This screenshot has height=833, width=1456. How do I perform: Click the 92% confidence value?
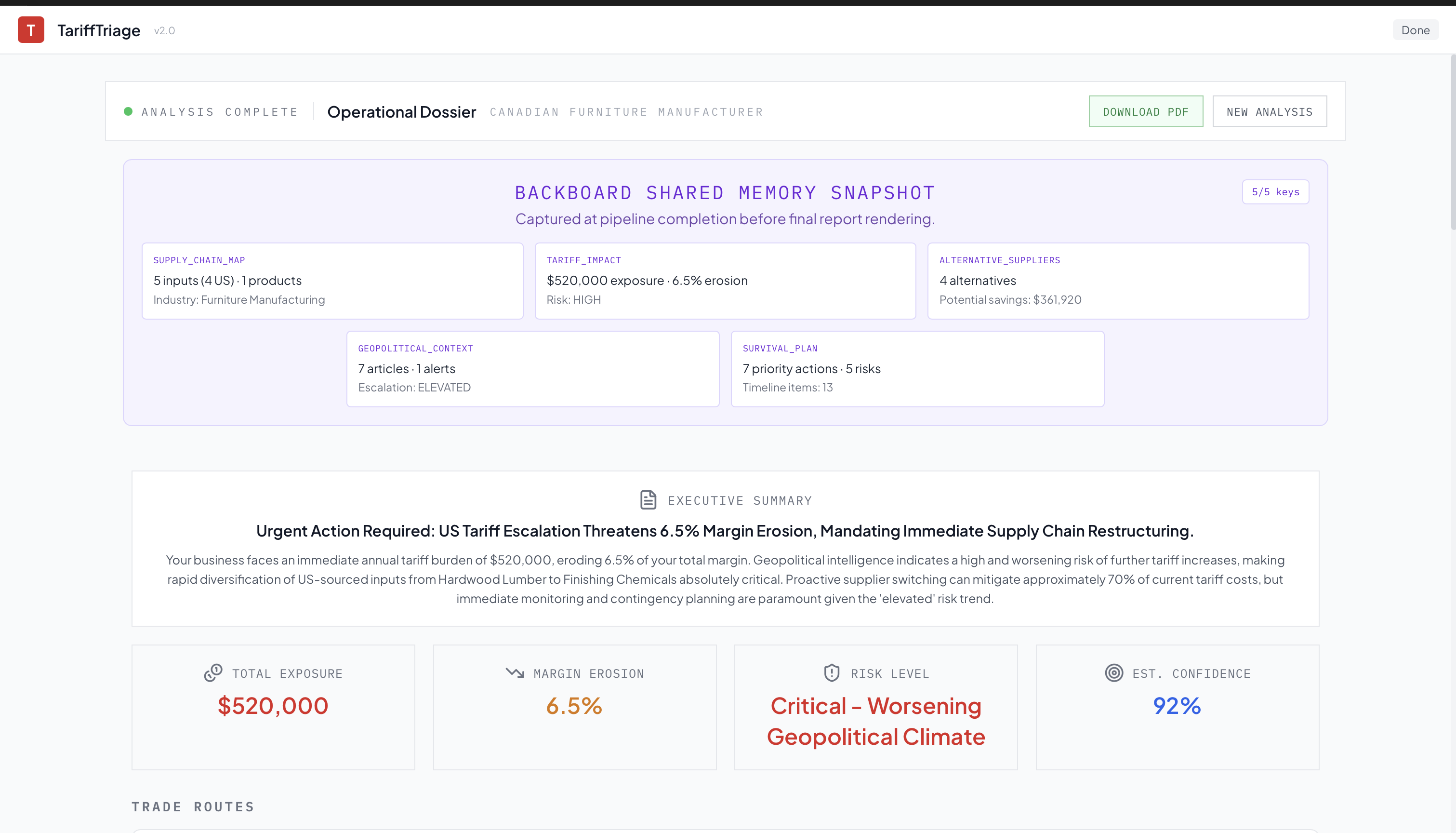click(x=1177, y=706)
